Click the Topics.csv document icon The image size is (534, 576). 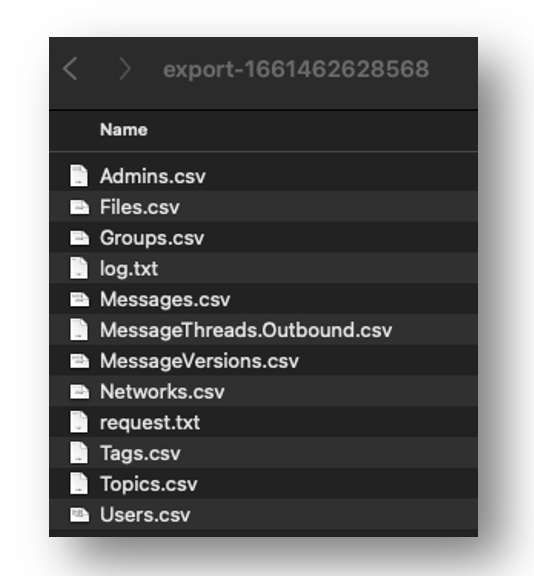[x=79, y=483]
